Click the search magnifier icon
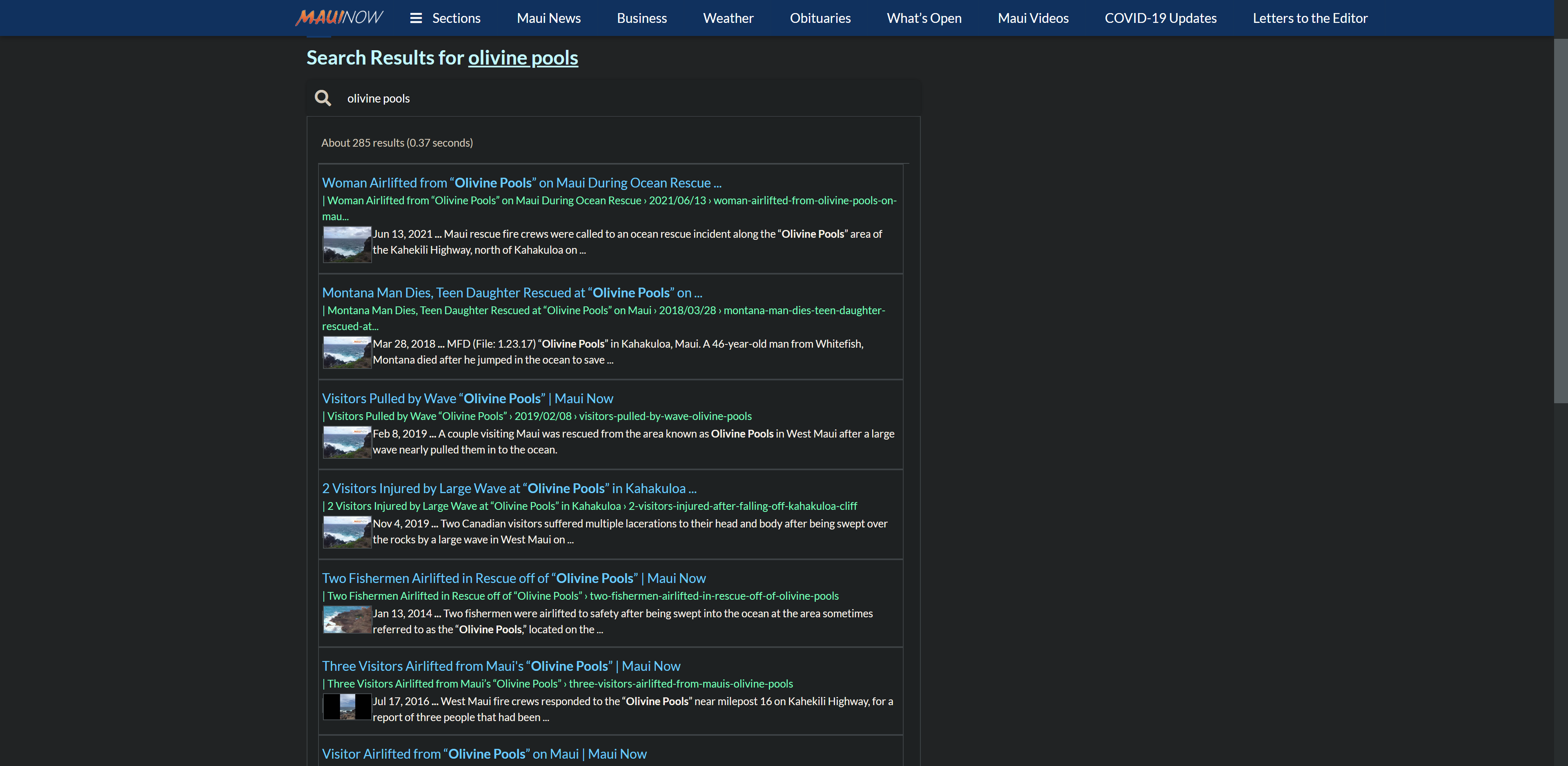 point(323,98)
